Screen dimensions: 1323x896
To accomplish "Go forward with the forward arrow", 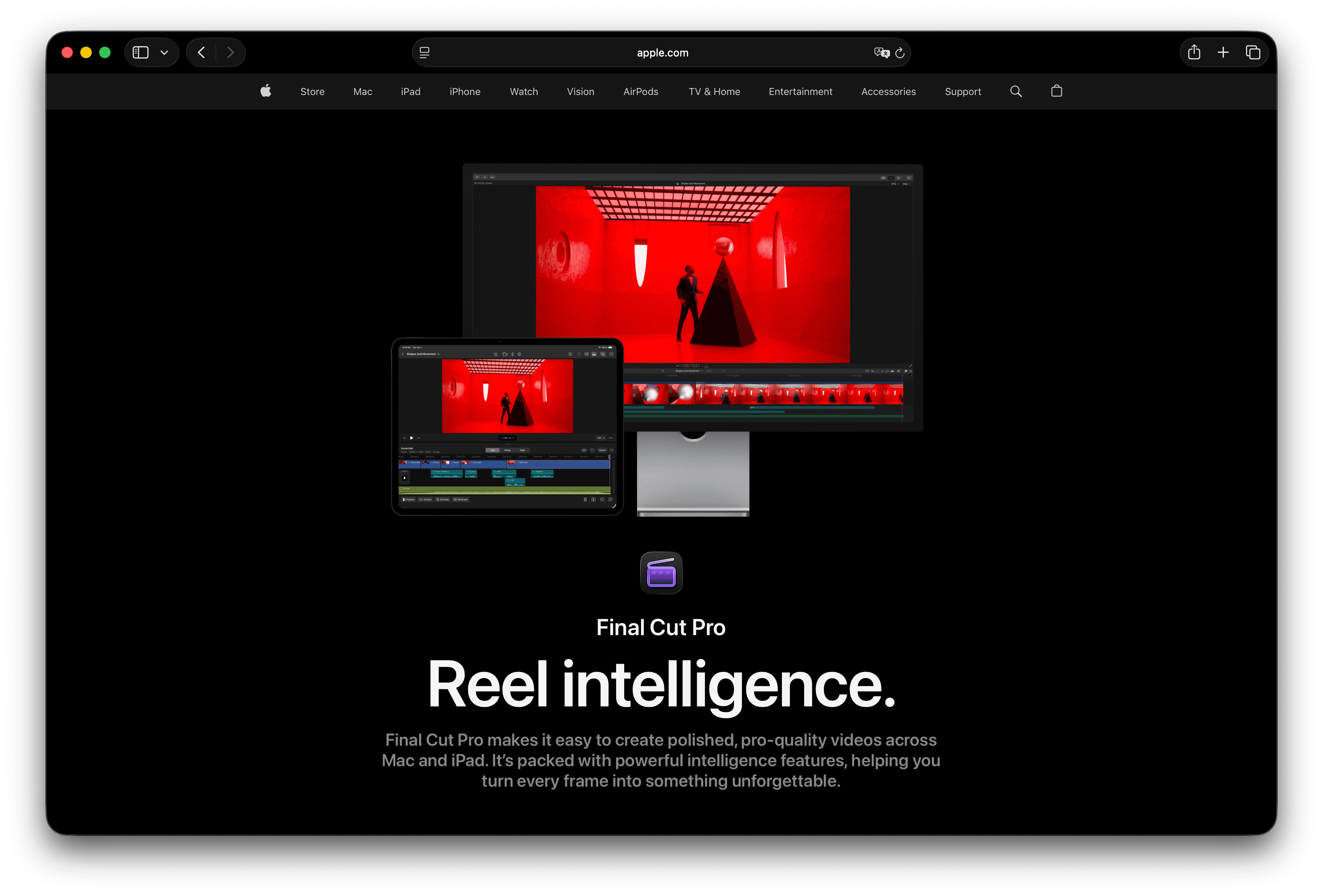I will click(x=231, y=52).
